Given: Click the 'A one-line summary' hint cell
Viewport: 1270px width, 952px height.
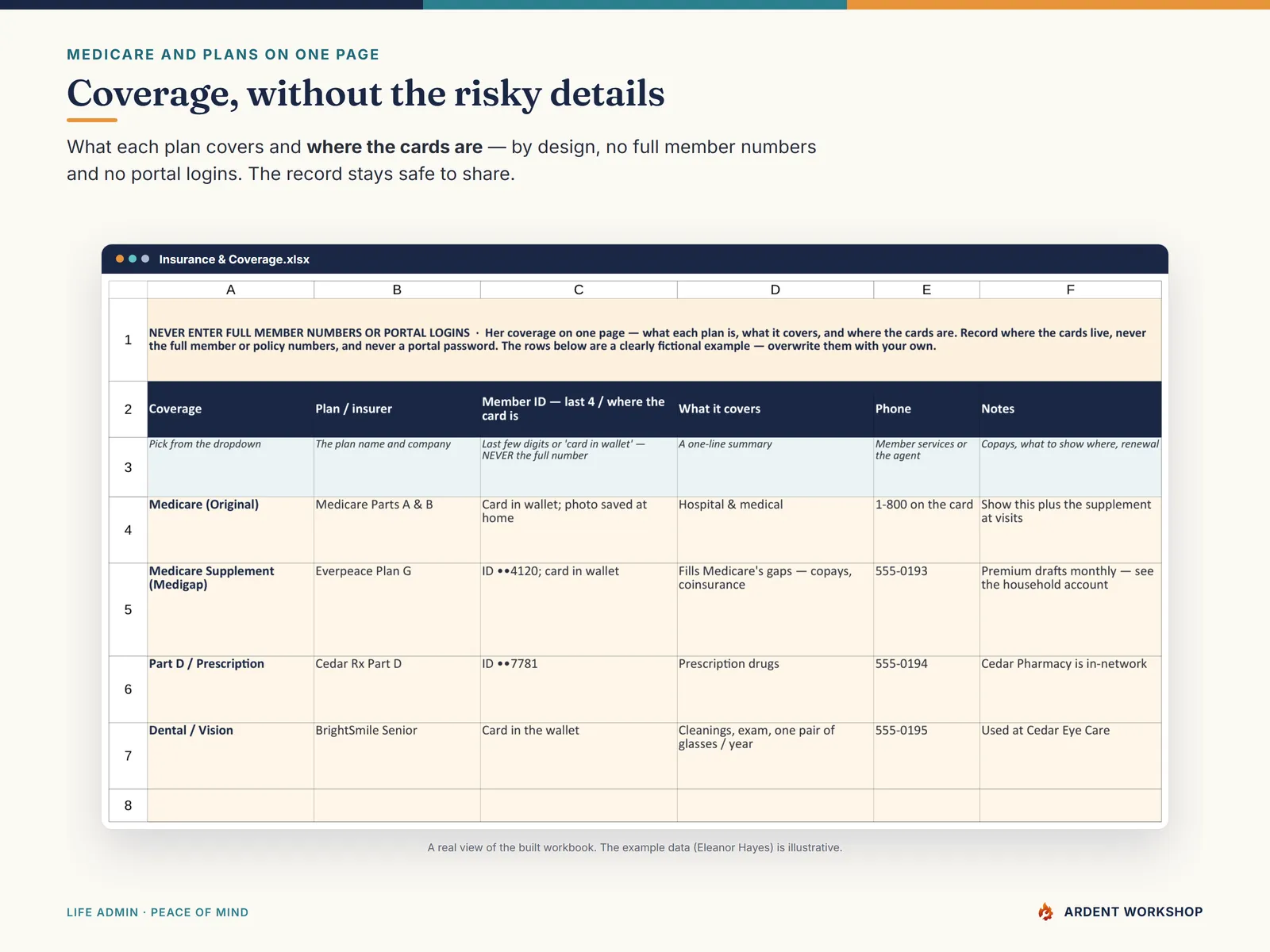Looking at the screenshot, I should 775,467.
